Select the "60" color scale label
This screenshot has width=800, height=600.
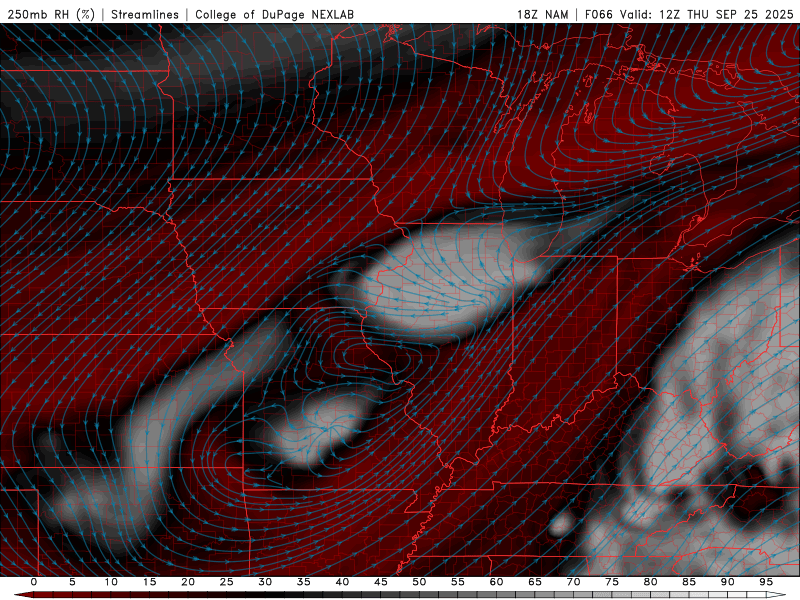(496, 582)
